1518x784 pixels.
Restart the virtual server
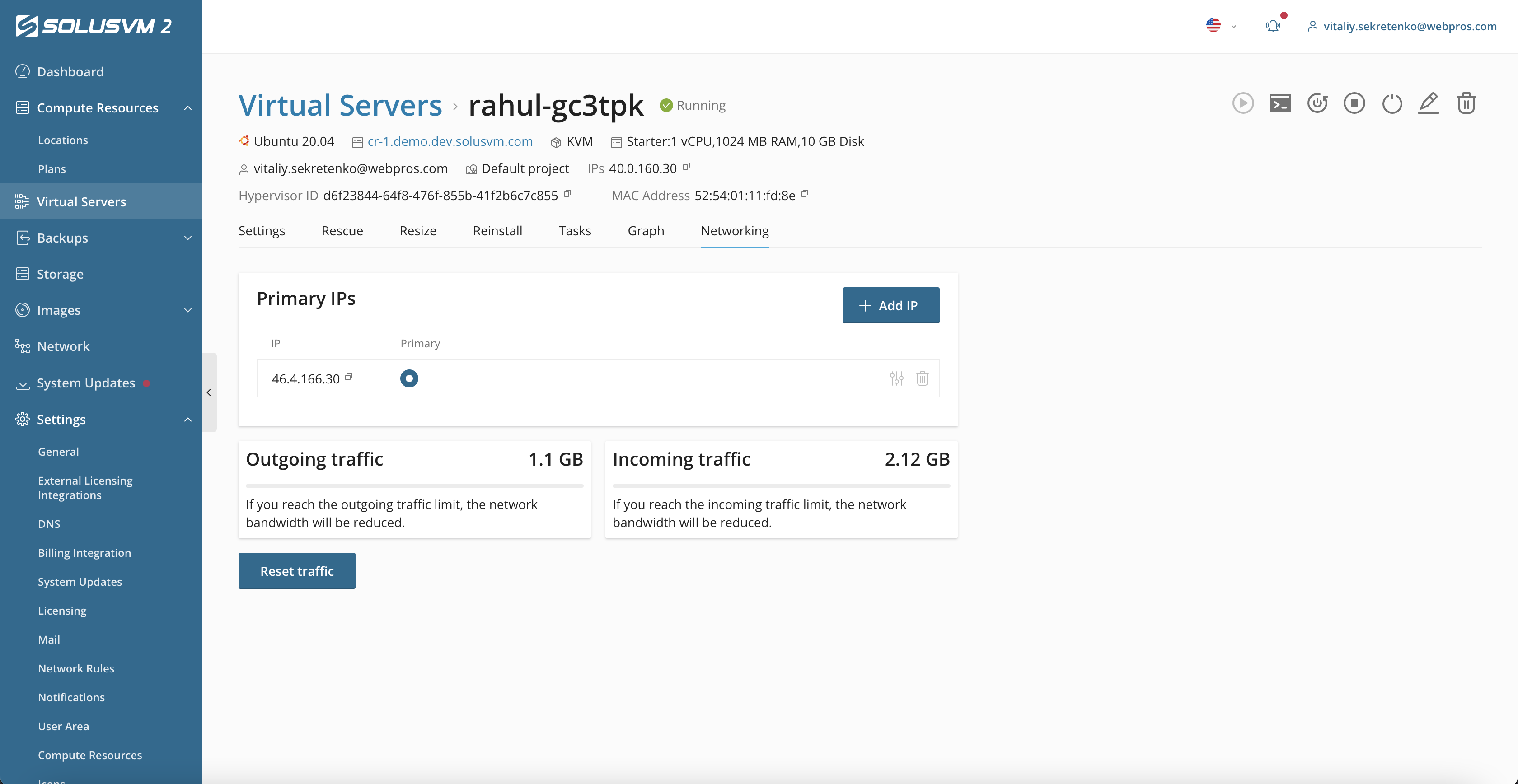[x=1318, y=103]
